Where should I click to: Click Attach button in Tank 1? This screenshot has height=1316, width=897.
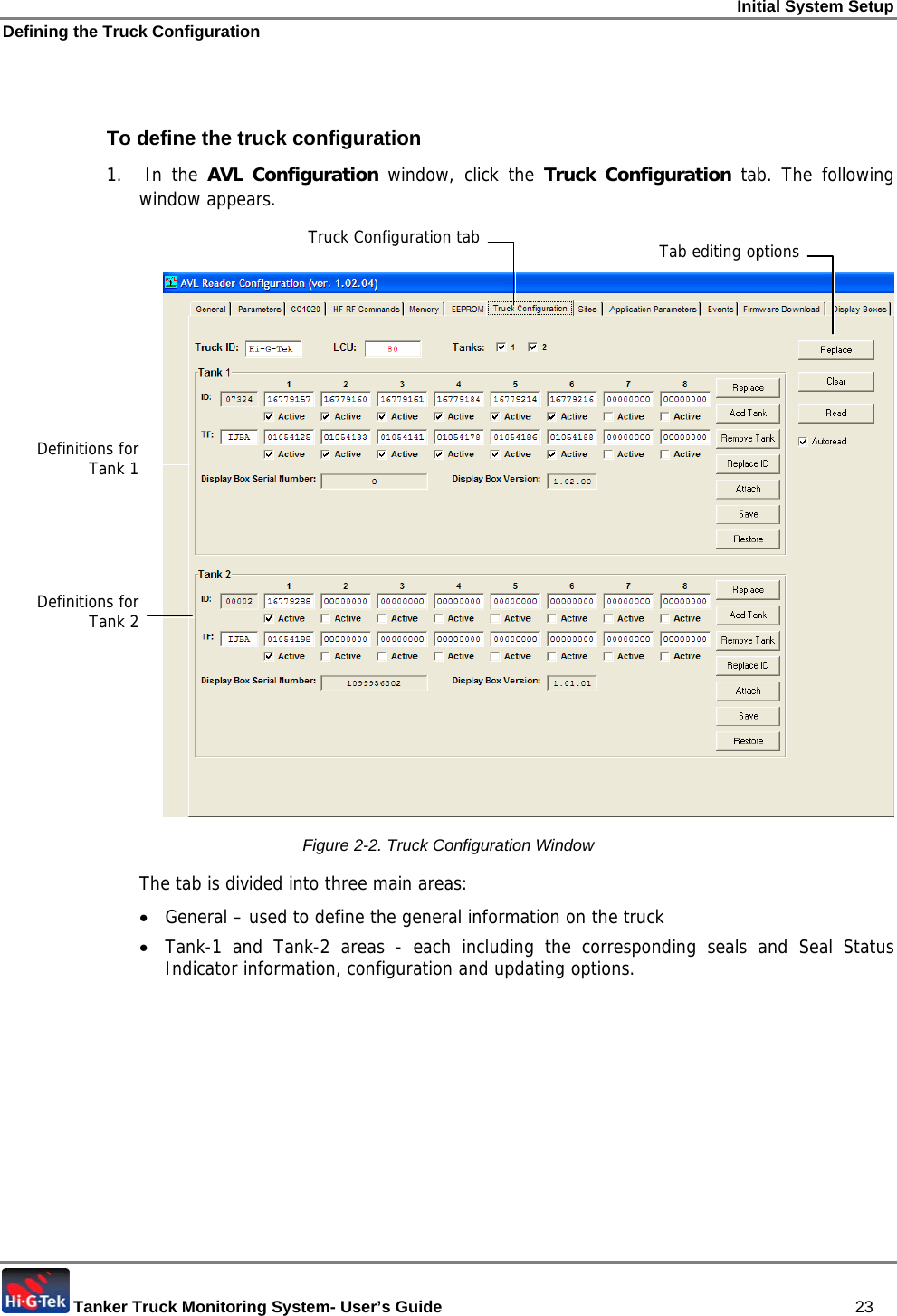pos(748,489)
